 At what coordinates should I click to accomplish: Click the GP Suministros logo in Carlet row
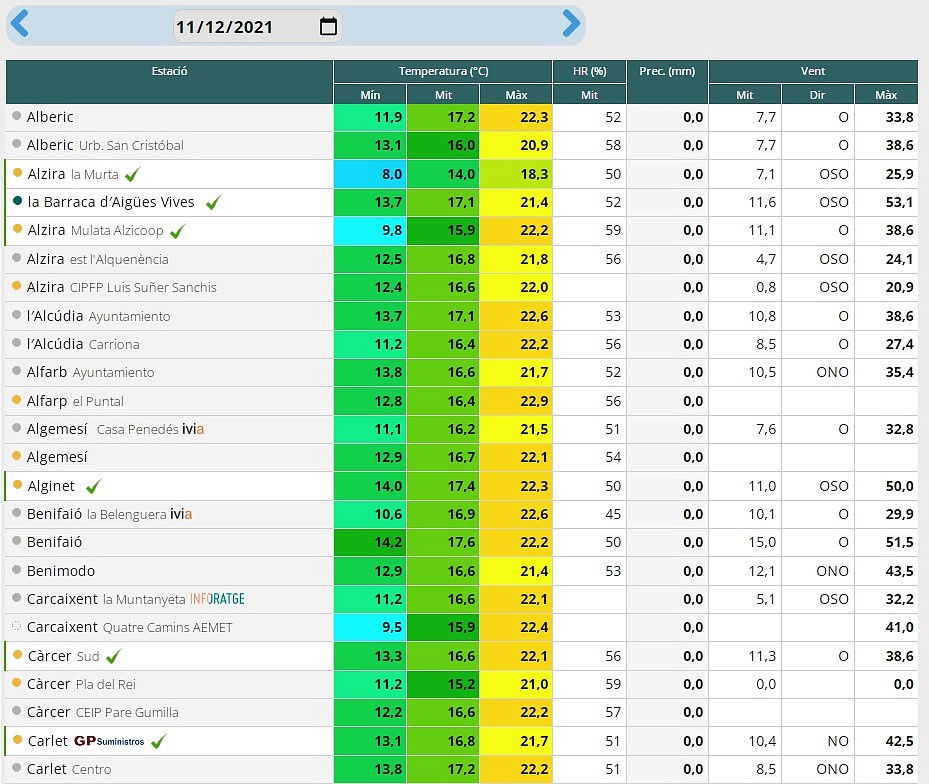pyautogui.click(x=109, y=741)
